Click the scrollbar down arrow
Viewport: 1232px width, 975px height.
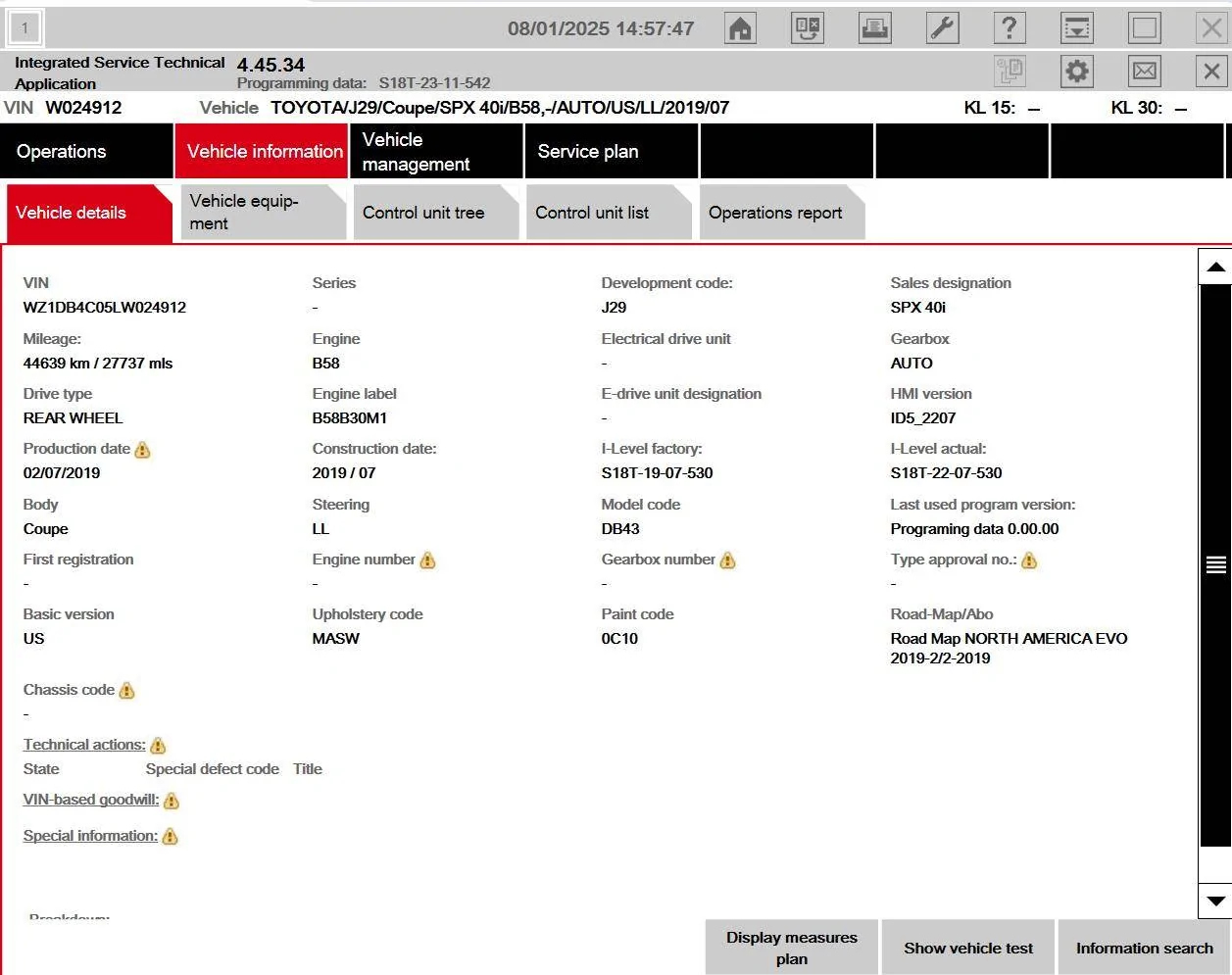tap(1215, 902)
